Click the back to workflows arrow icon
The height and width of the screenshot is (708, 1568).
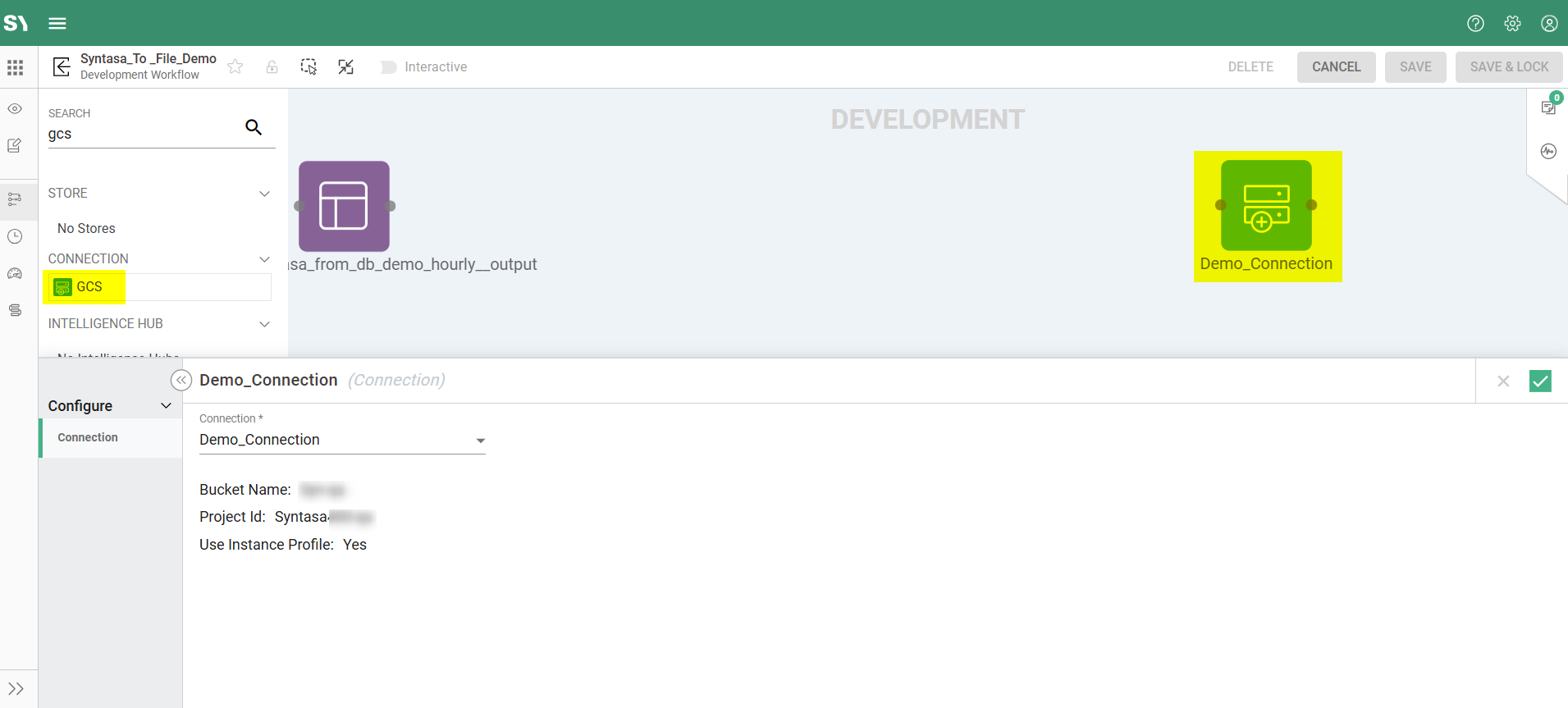(62, 66)
